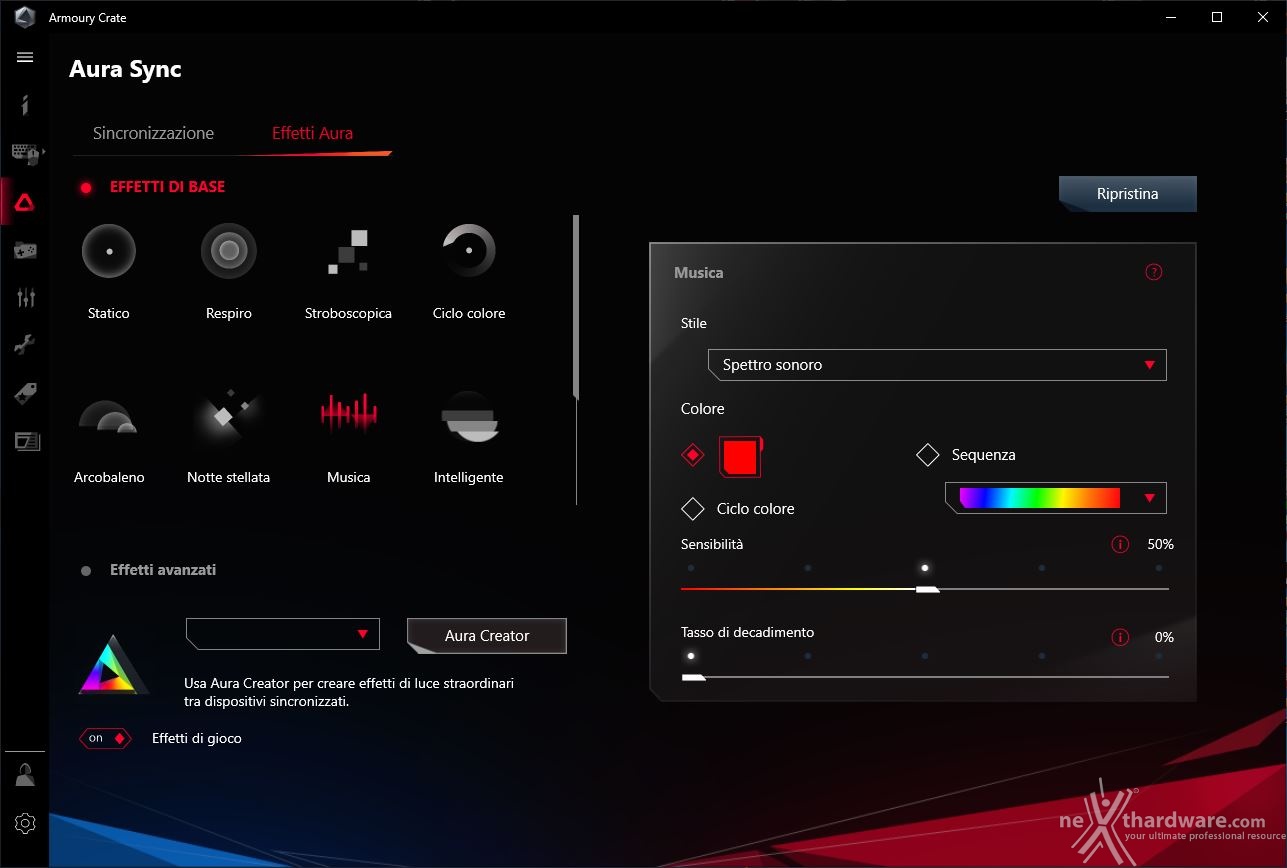Click the Musica help question mark icon
The width and height of the screenshot is (1287, 868).
pyautogui.click(x=1154, y=272)
